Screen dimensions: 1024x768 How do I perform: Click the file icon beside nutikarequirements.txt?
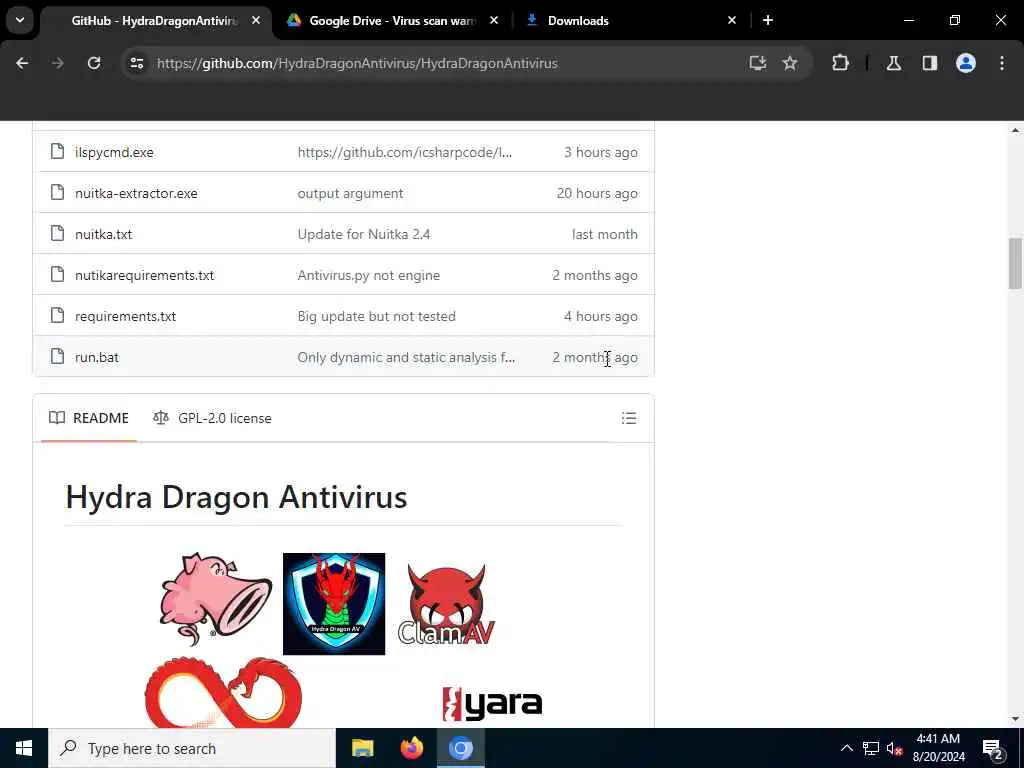[57, 274]
